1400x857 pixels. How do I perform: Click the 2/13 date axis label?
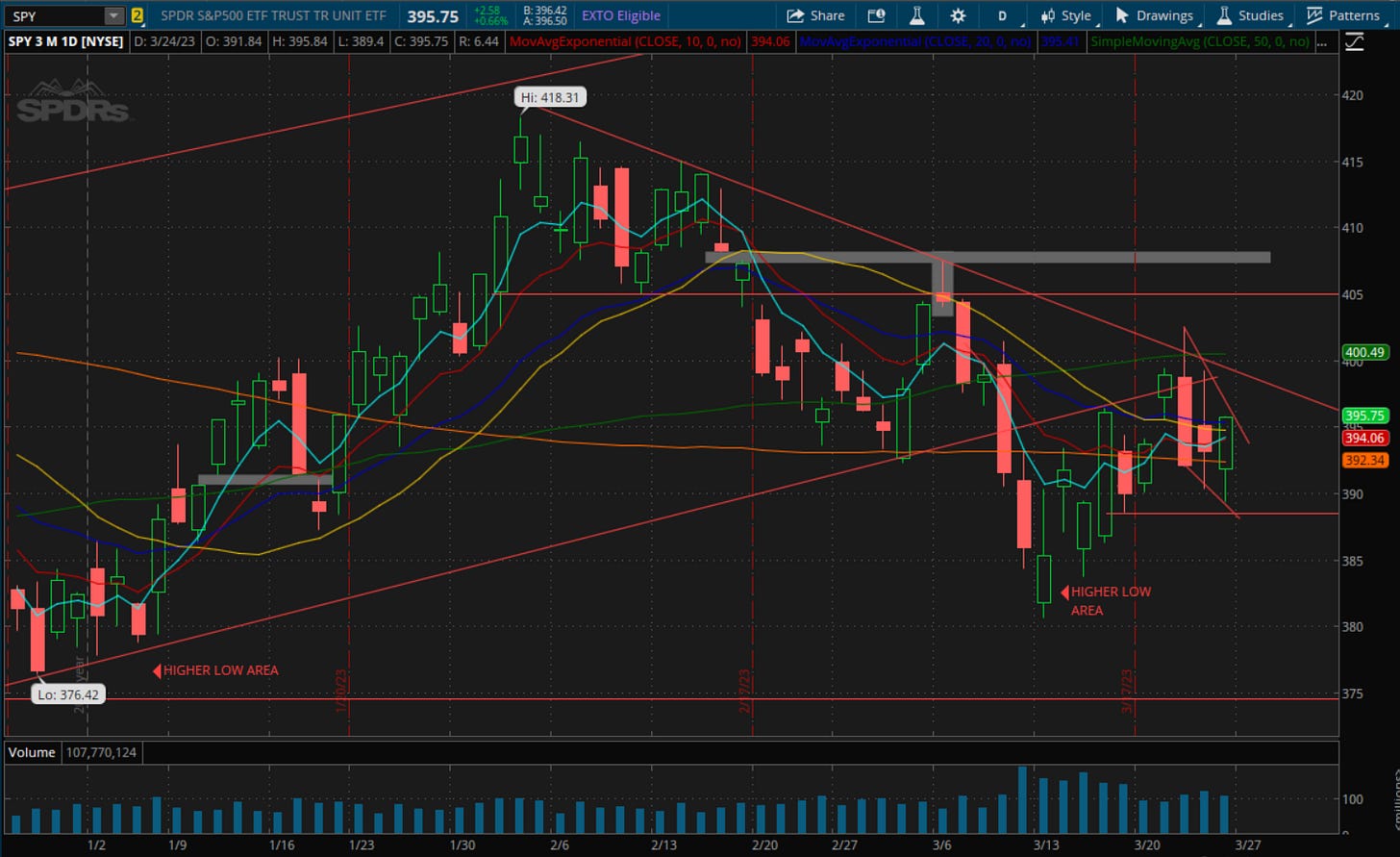point(663,845)
